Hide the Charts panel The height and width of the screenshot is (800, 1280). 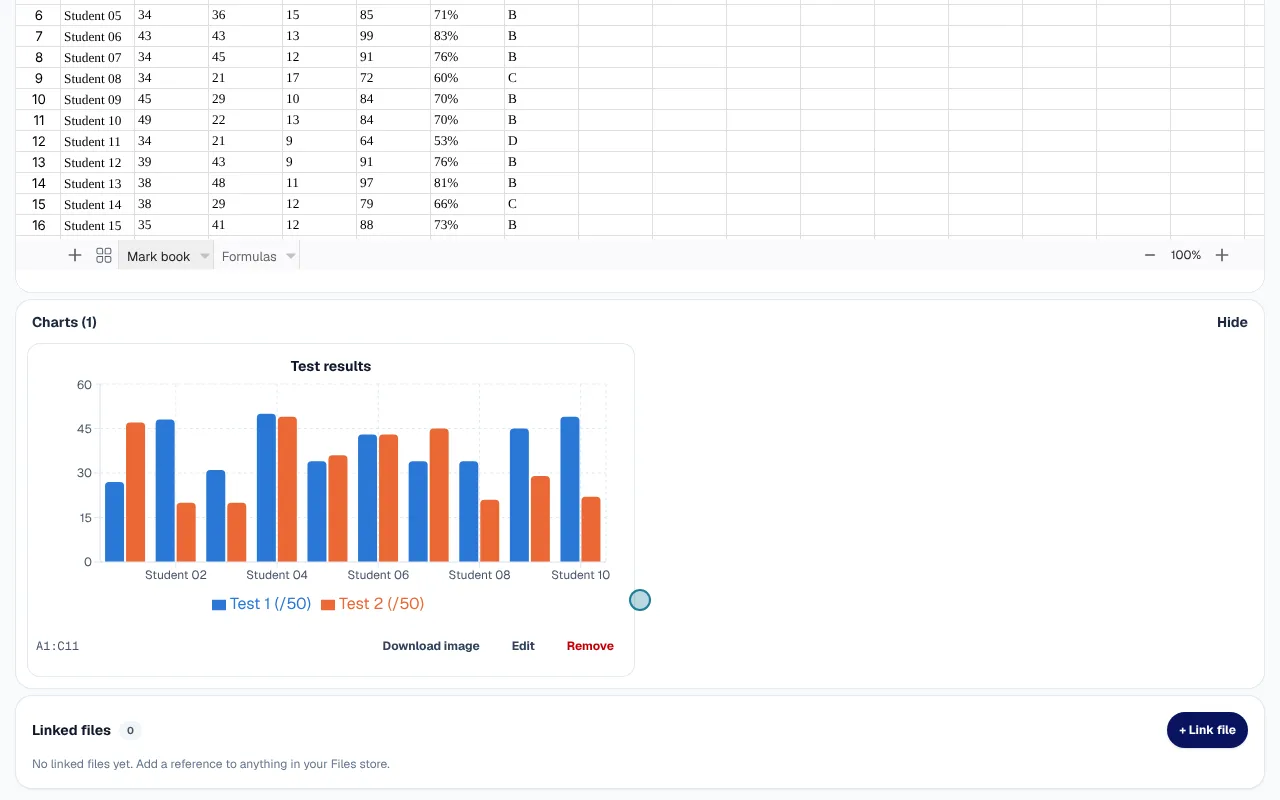pos(1232,322)
